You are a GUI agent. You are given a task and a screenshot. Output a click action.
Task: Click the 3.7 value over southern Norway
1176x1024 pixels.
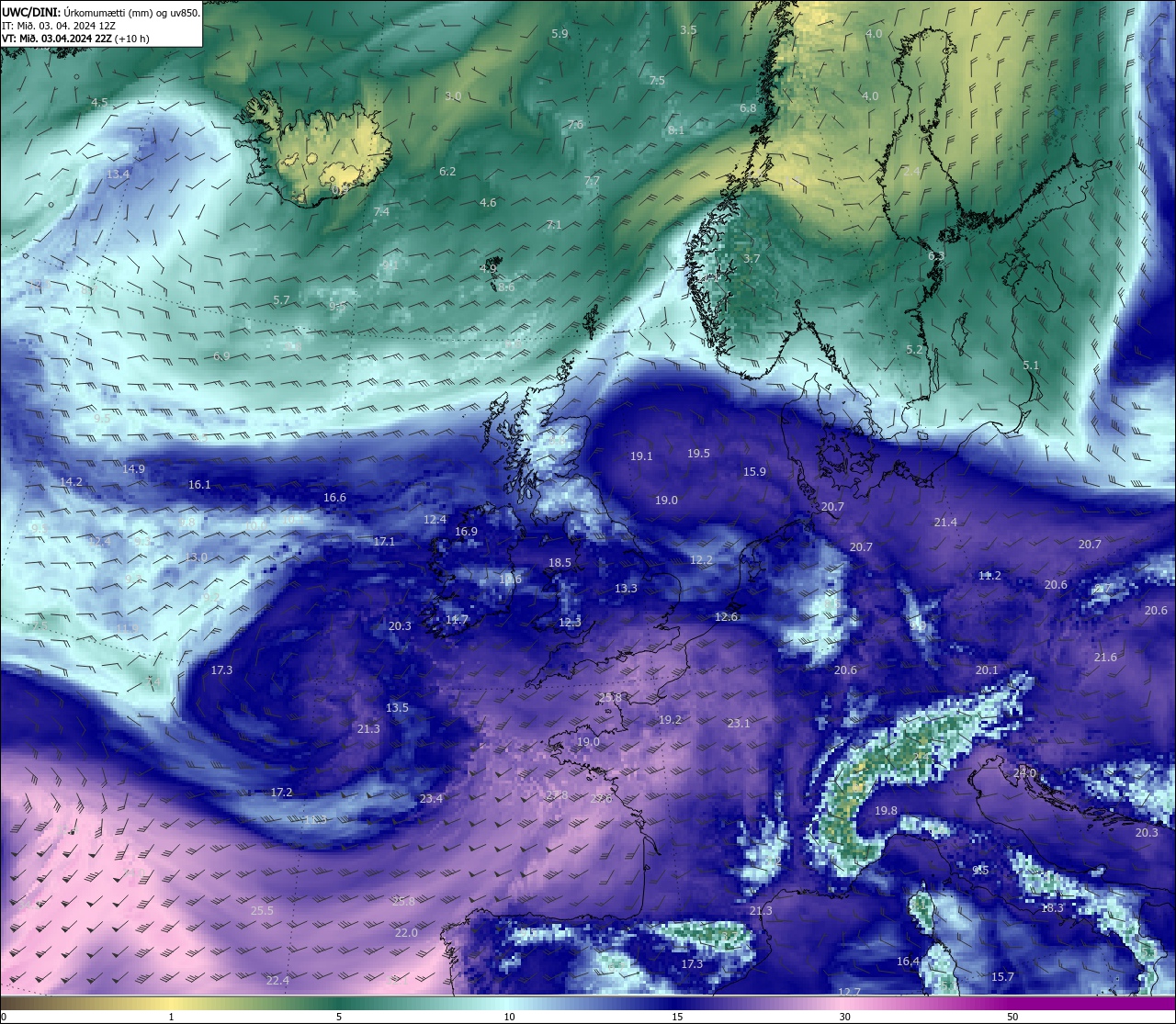tap(752, 258)
